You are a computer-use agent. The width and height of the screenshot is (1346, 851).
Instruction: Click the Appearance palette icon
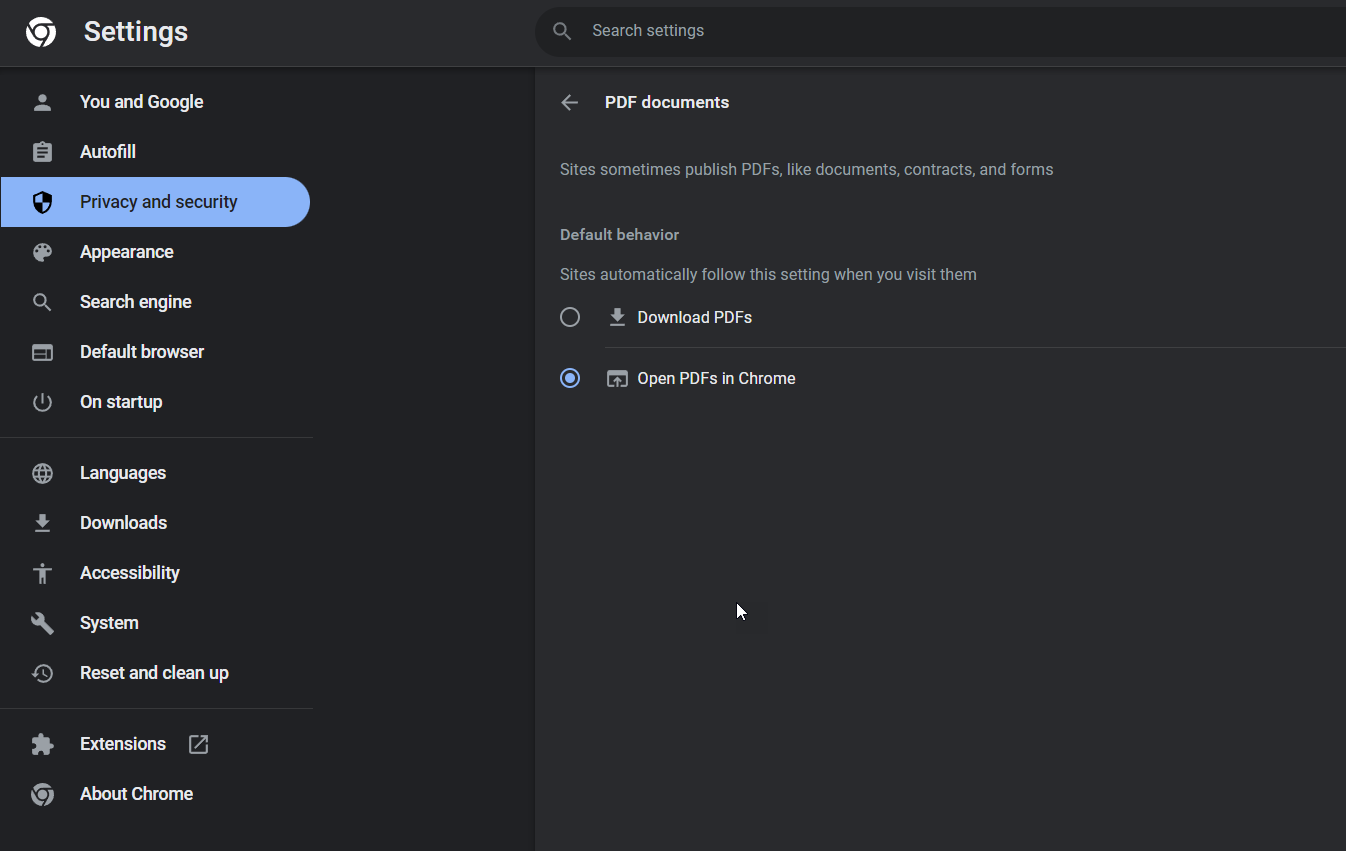(x=42, y=252)
